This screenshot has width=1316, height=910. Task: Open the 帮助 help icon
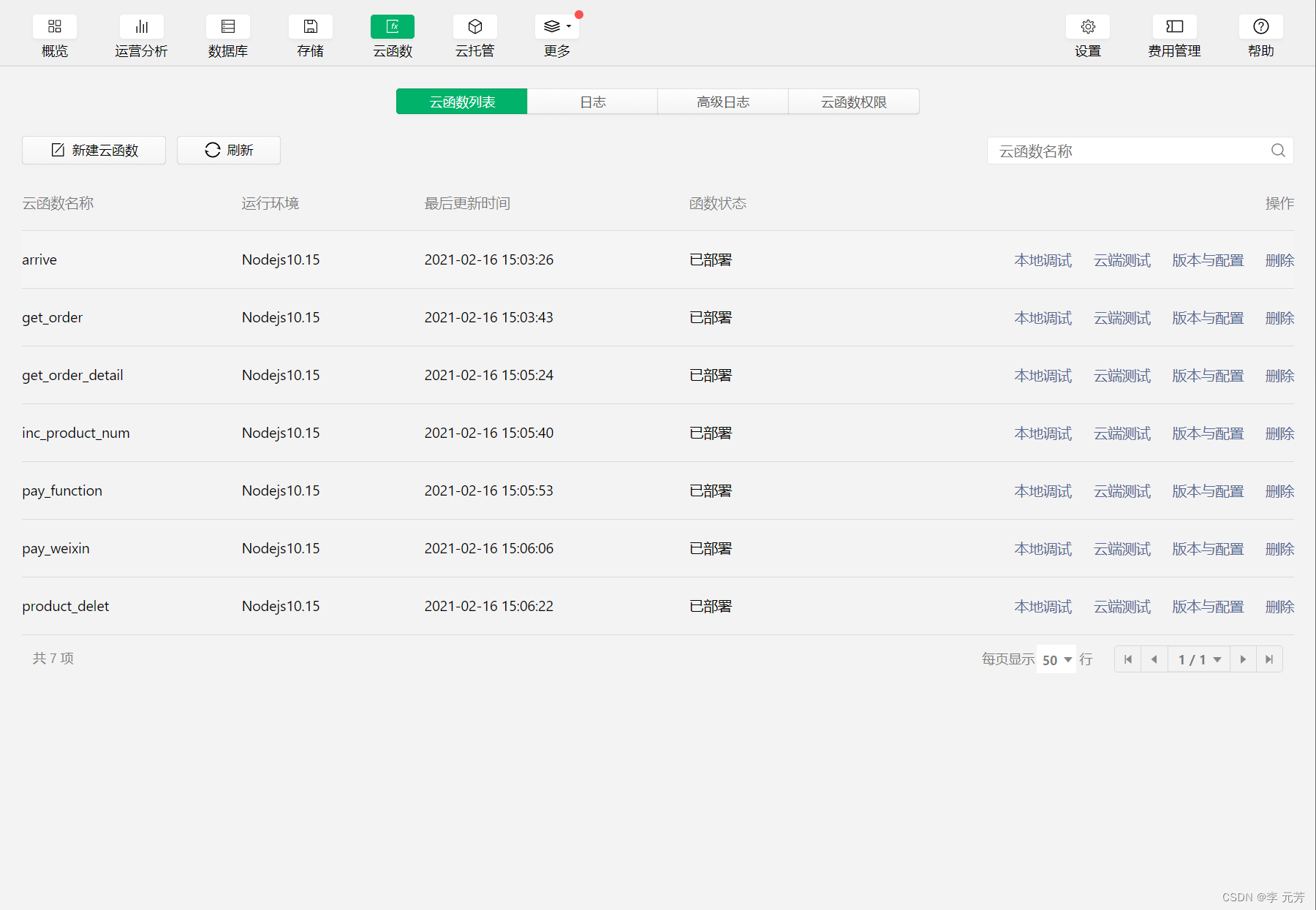1261,27
